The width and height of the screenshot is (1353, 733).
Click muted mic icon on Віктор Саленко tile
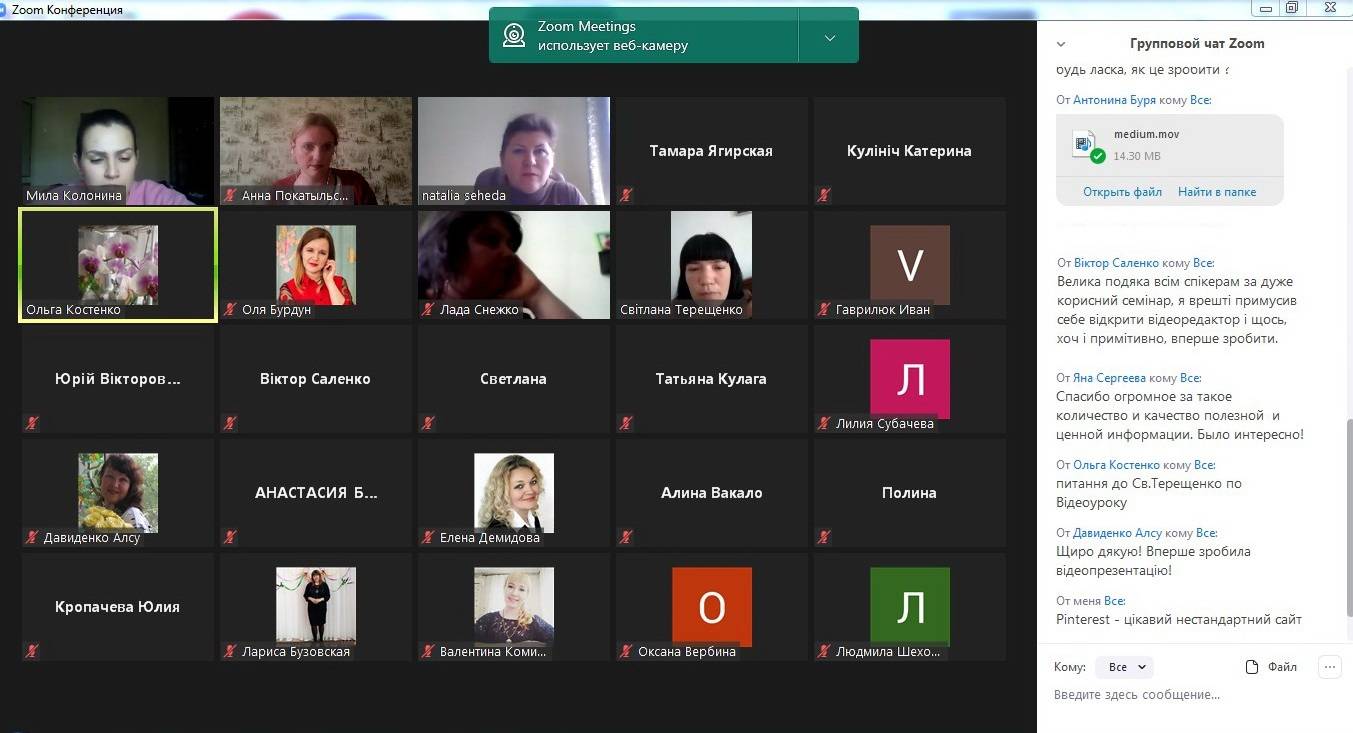(230, 424)
